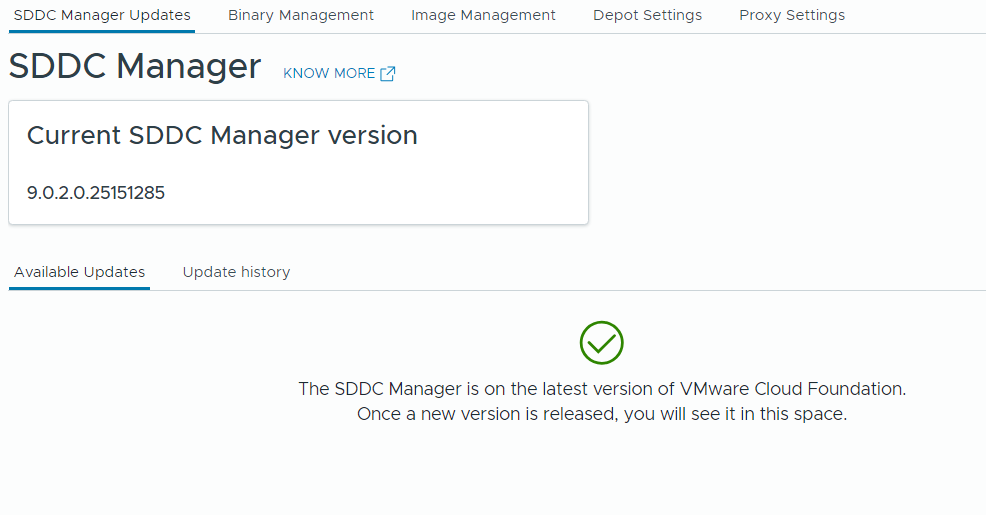Click blank area right of the version card
The width and height of the screenshot is (986, 515).
click(780, 160)
